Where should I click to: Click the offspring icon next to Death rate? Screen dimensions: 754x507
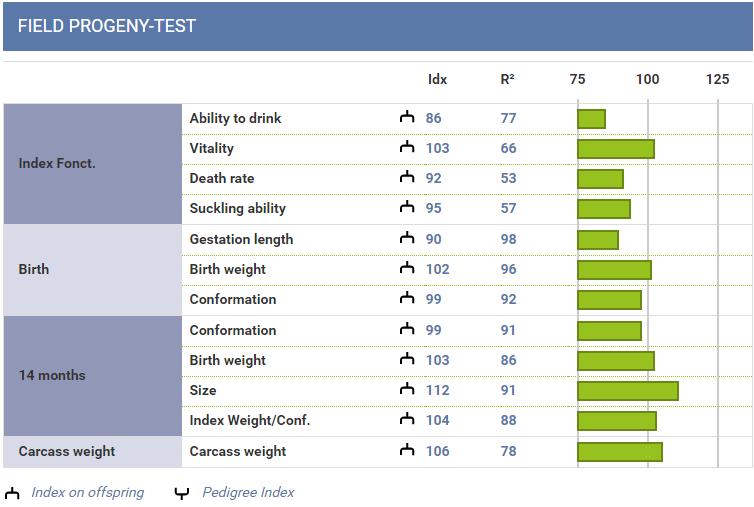coord(407,177)
